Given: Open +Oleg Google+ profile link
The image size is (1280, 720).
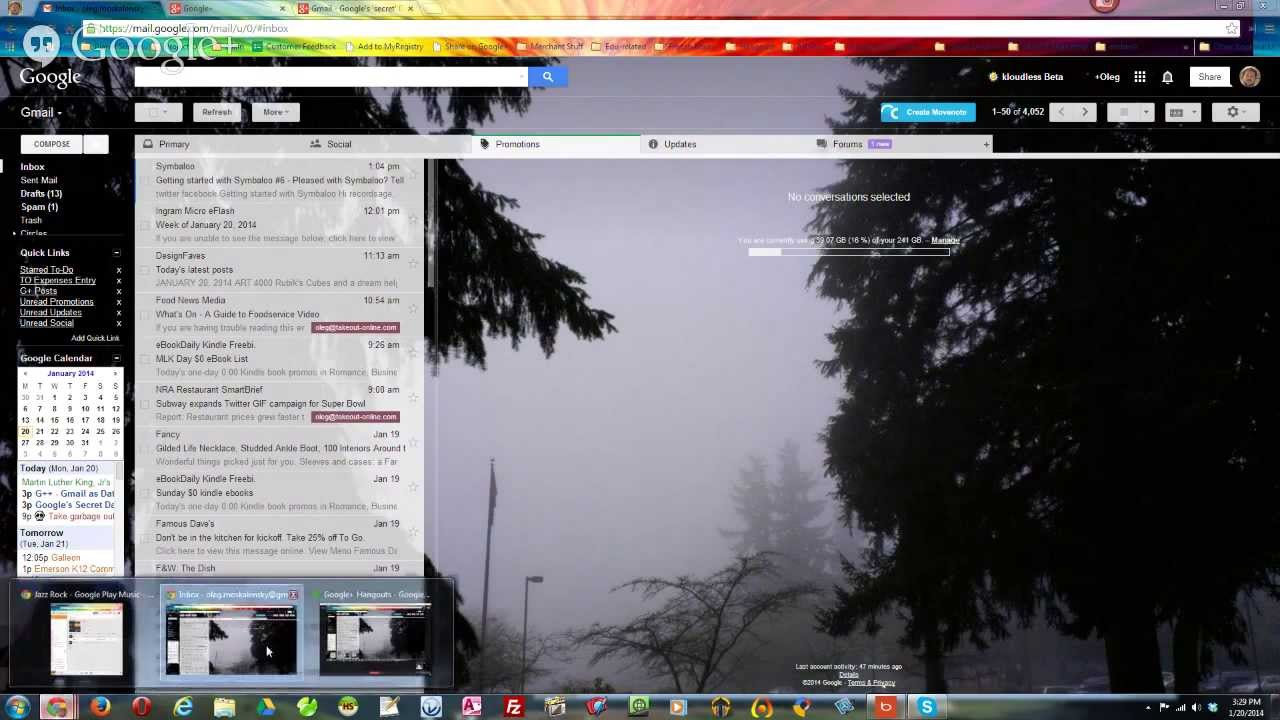Looking at the screenshot, I should point(1107,77).
